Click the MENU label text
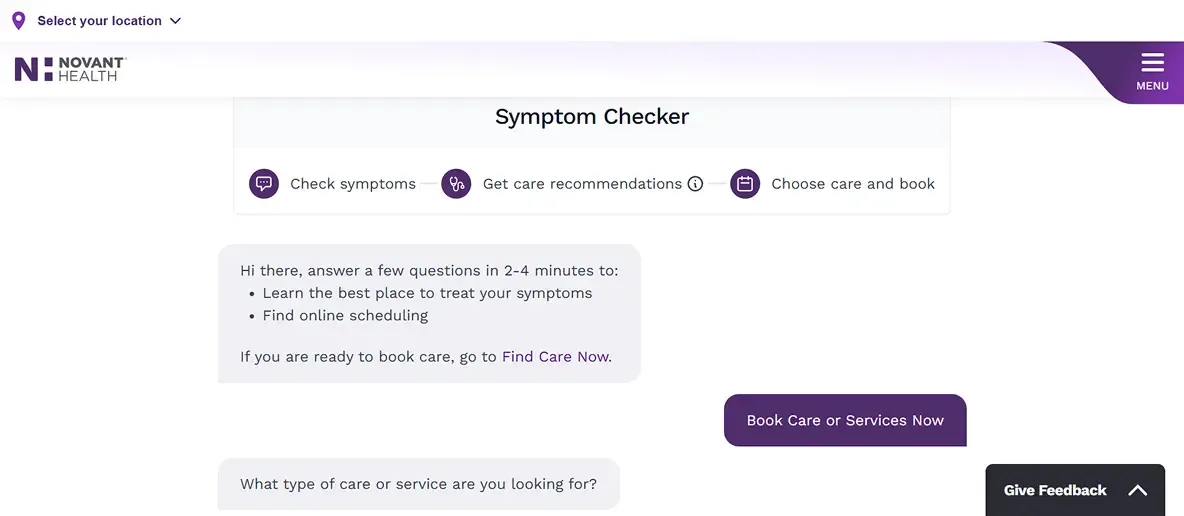1184x516 pixels. coord(1152,86)
